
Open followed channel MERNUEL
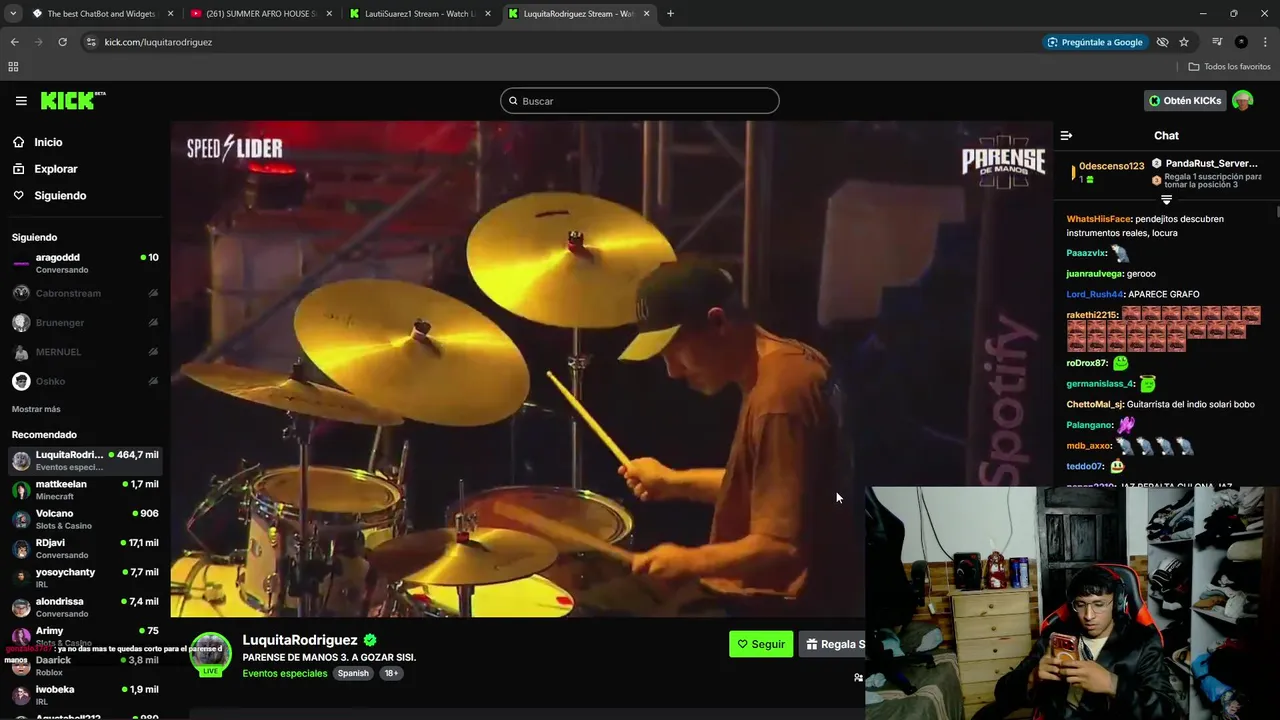click(85, 352)
